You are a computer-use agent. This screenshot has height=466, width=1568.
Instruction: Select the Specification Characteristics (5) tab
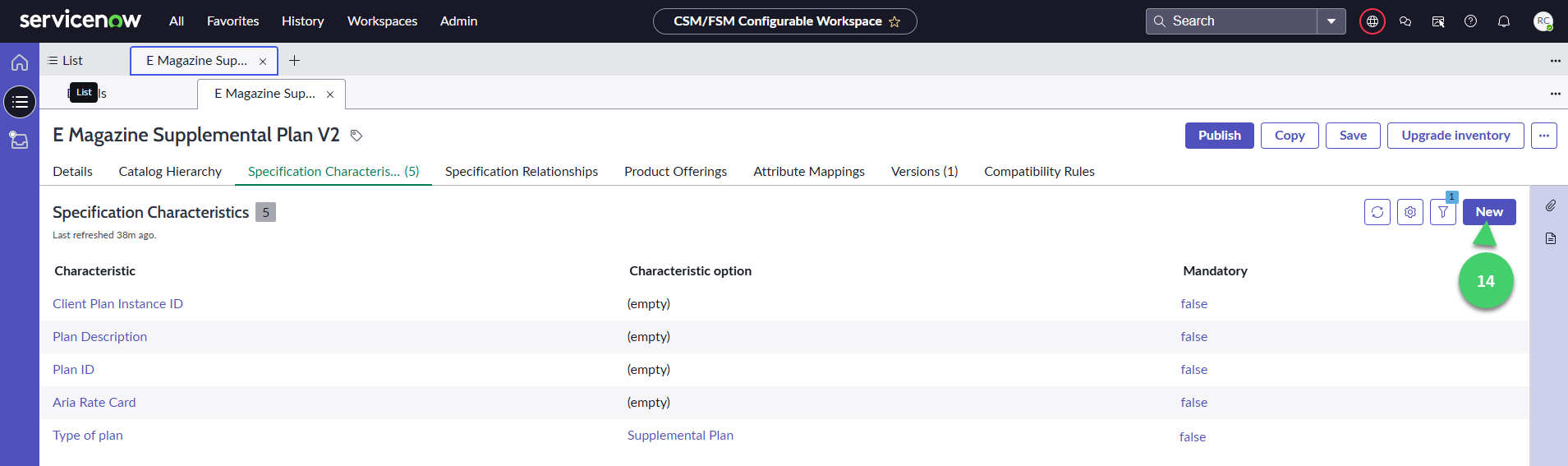(x=333, y=172)
